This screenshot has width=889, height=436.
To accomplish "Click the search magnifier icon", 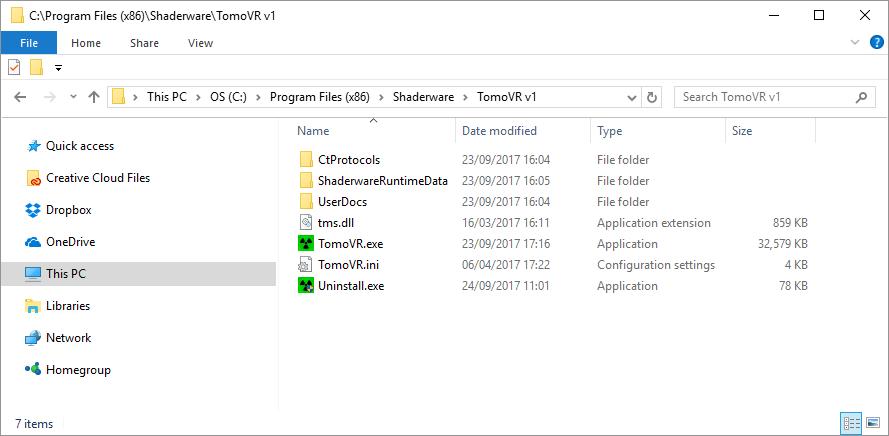I will click(861, 97).
